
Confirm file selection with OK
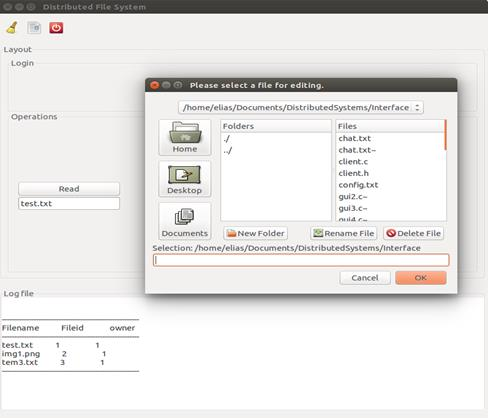coord(421,278)
